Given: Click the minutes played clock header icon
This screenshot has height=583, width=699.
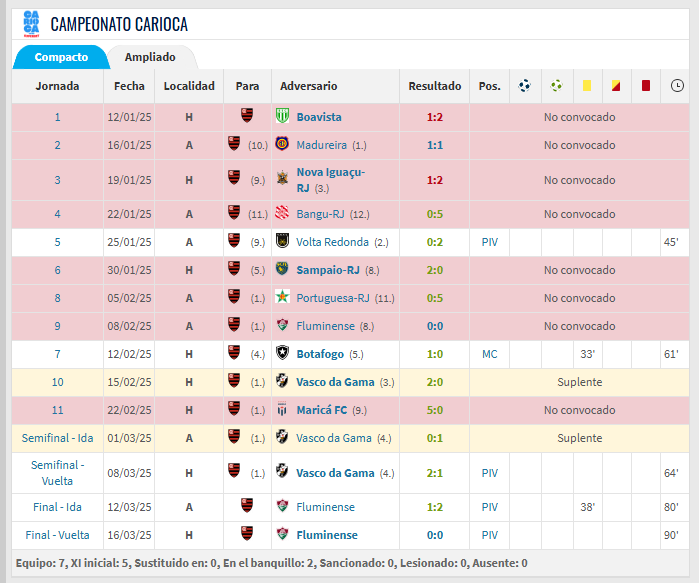Looking at the screenshot, I should point(677,85).
